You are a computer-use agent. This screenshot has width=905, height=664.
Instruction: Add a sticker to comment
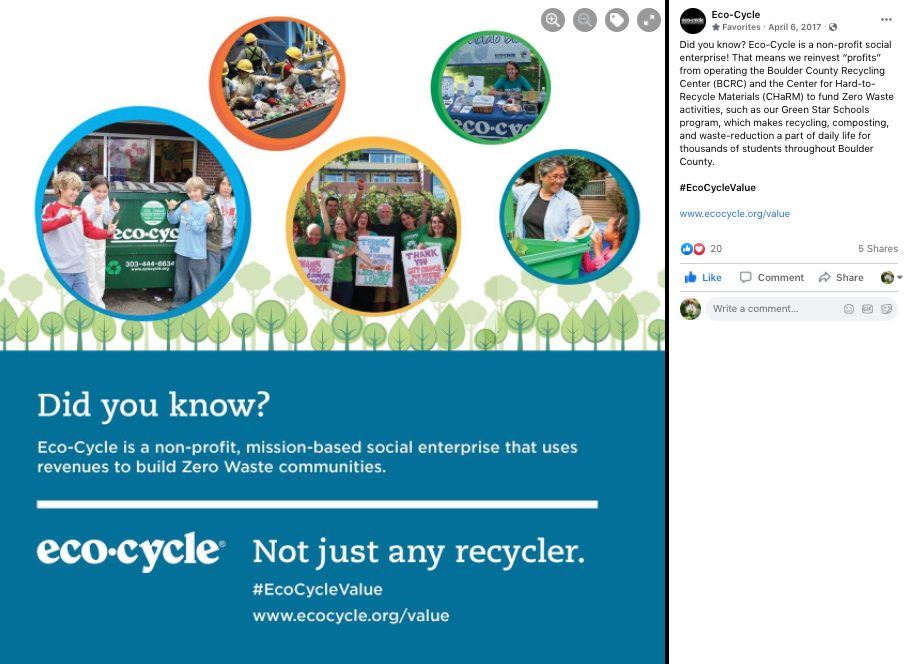click(887, 309)
